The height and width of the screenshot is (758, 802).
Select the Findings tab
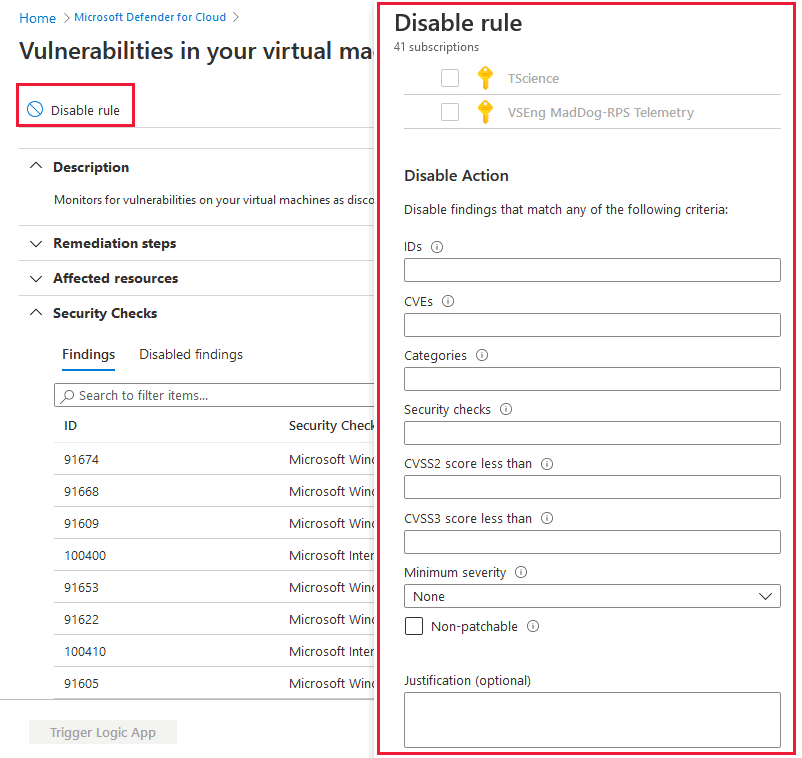(88, 354)
